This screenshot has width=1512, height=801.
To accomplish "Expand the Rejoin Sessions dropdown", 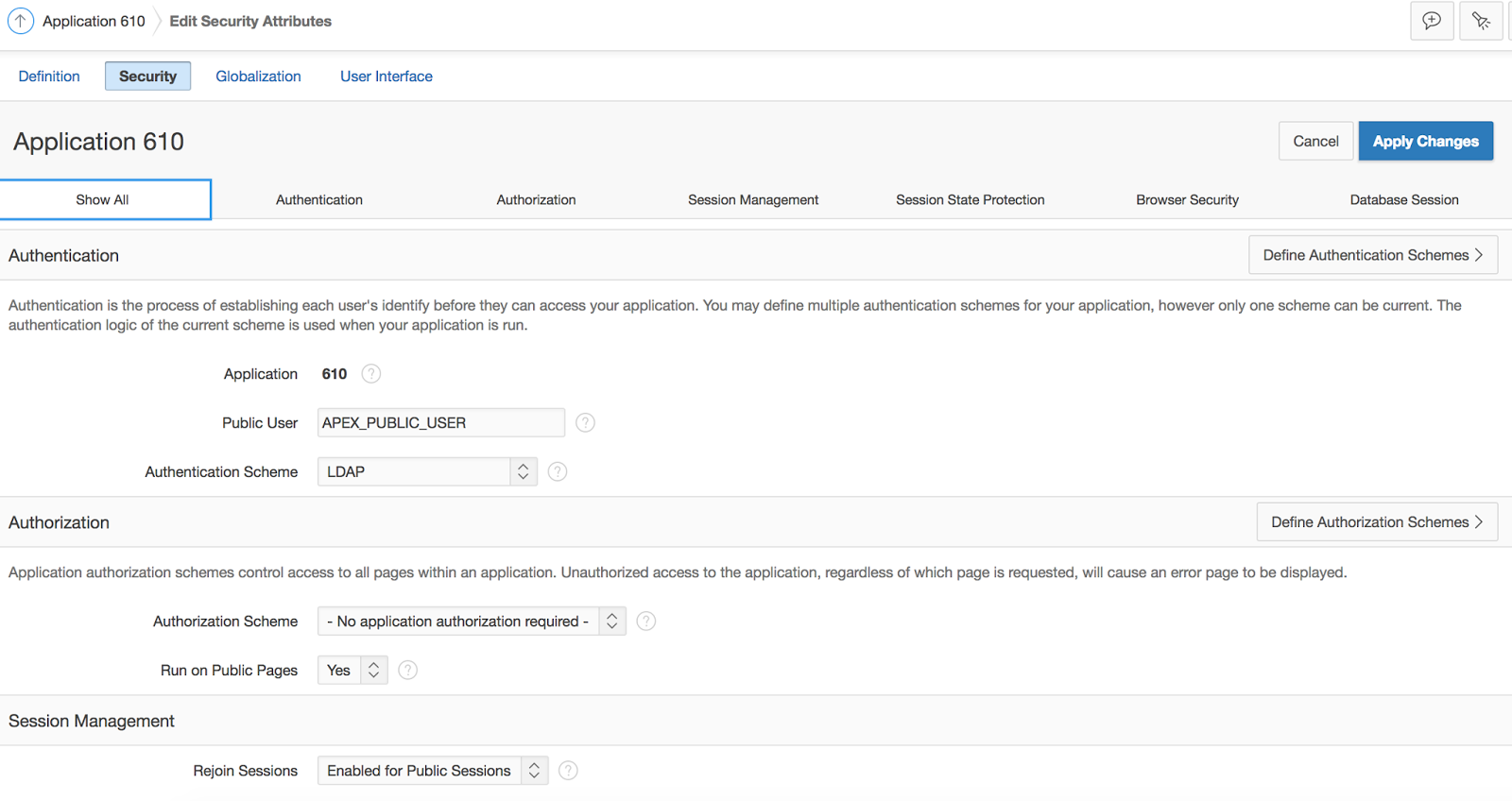I will point(432,771).
